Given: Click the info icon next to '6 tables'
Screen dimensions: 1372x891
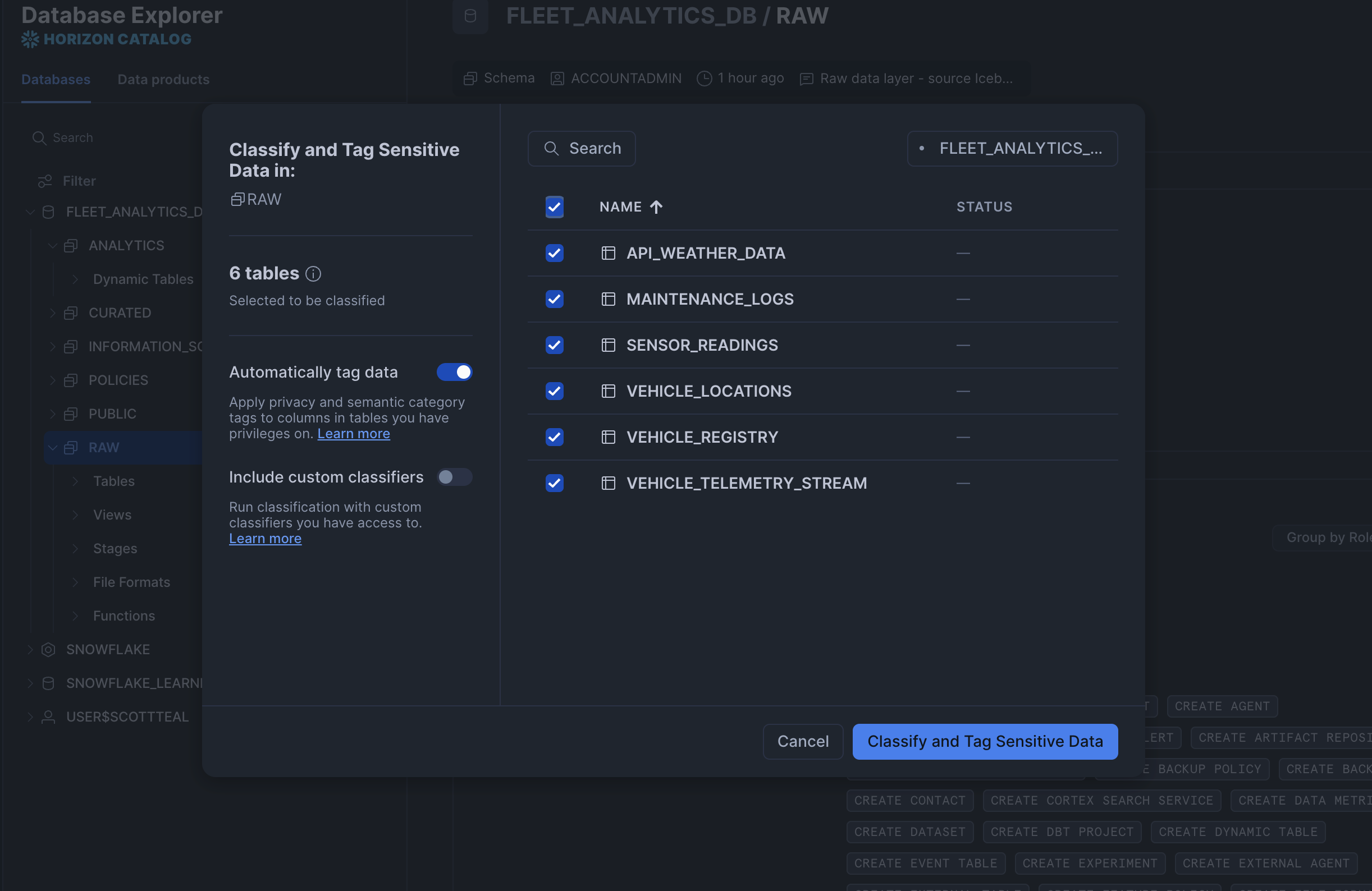Looking at the screenshot, I should 313,274.
